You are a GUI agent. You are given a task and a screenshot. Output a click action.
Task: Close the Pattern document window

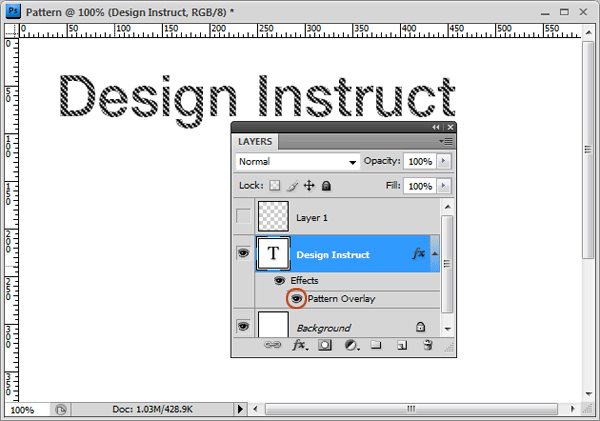(x=583, y=12)
